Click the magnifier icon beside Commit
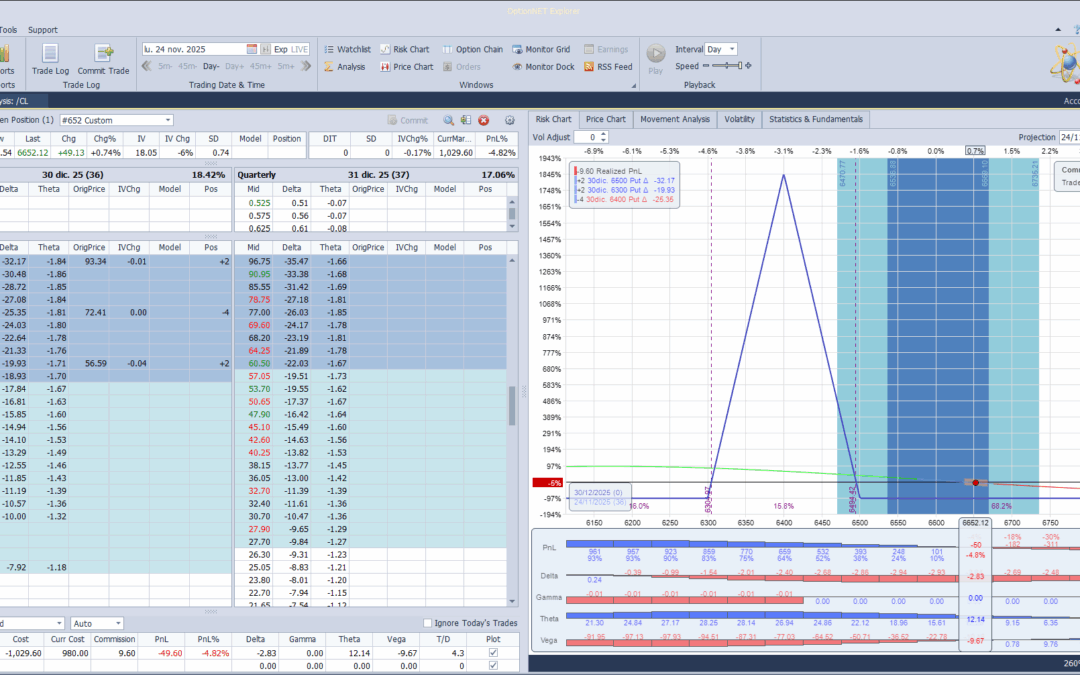The image size is (1080, 675). [x=449, y=120]
